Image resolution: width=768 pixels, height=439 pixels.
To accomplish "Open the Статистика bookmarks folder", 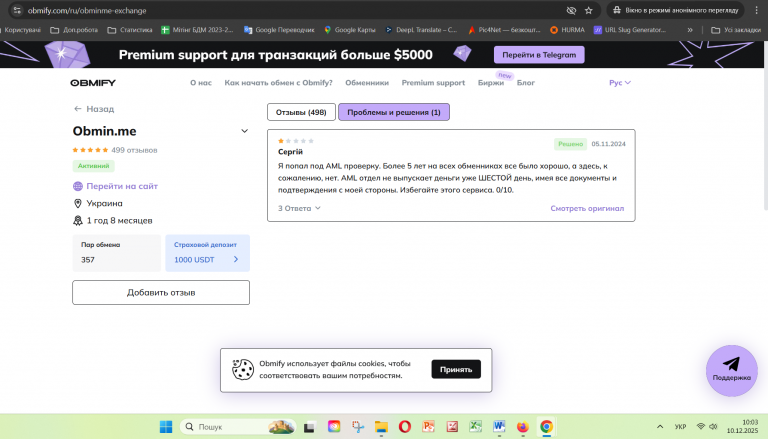I will tap(130, 30).
